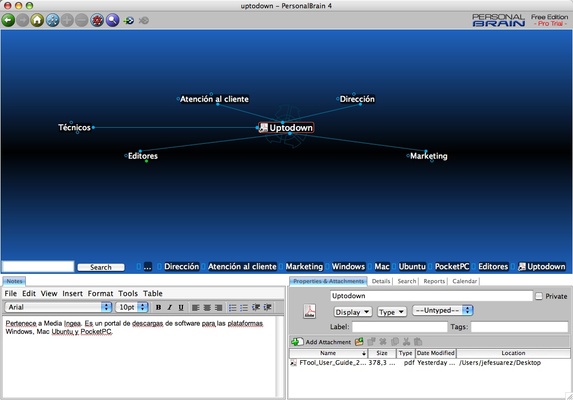The image size is (573, 400).
Task: Open the Format menu in notes editor
Action: tap(100, 293)
